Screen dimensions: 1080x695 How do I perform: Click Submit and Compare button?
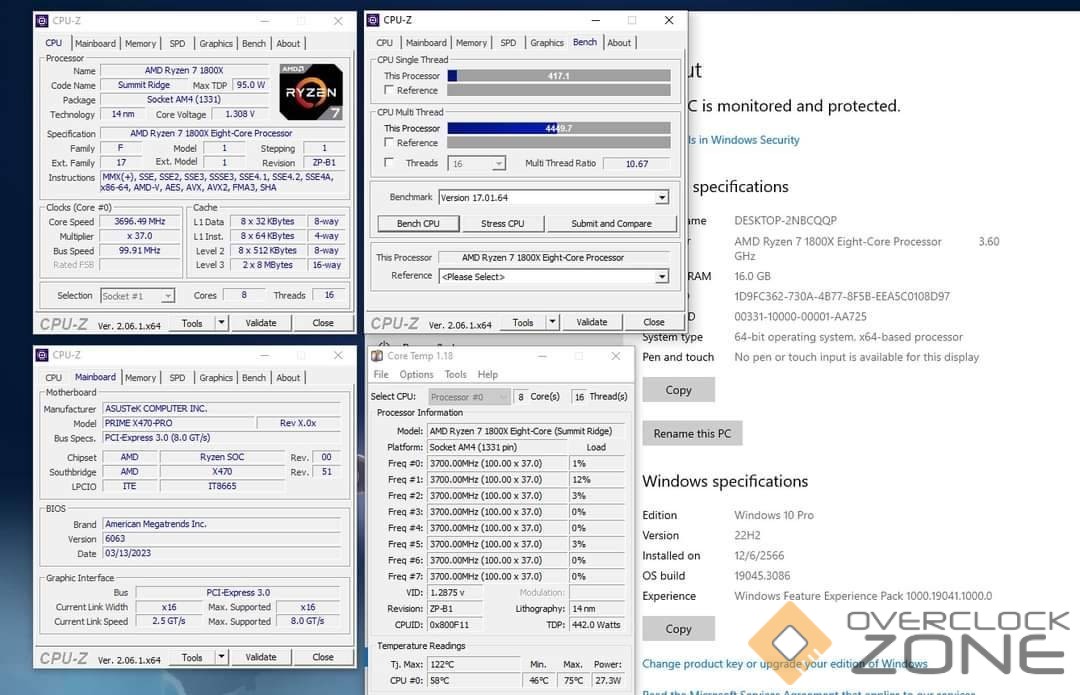pos(612,223)
